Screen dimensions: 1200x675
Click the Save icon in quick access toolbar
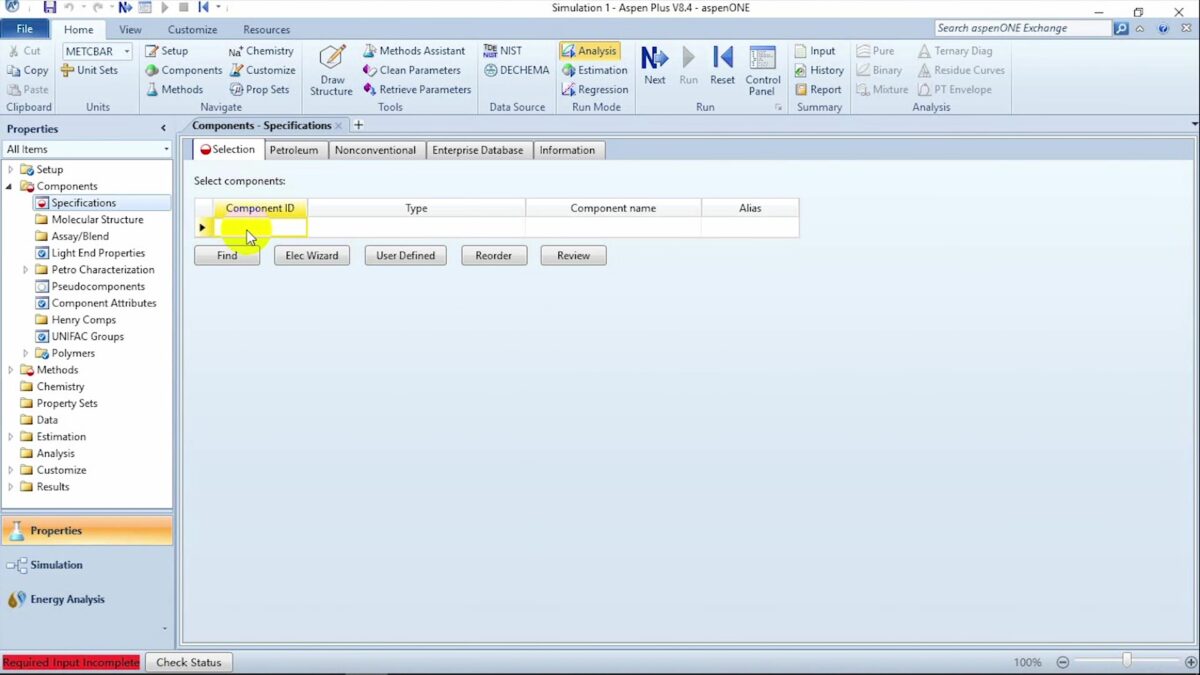pyautogui.click(x=50, y=7)
